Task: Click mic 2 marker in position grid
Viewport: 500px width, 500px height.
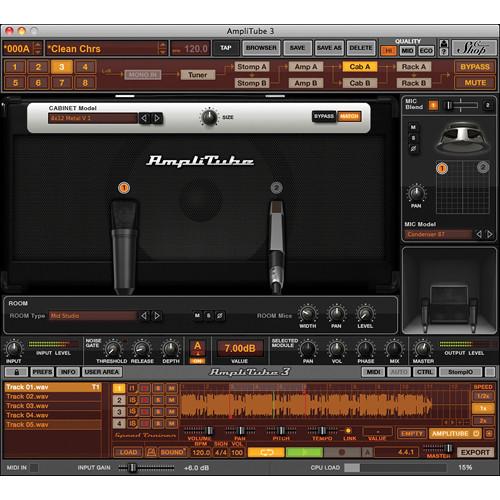Action: pos(483,167)
